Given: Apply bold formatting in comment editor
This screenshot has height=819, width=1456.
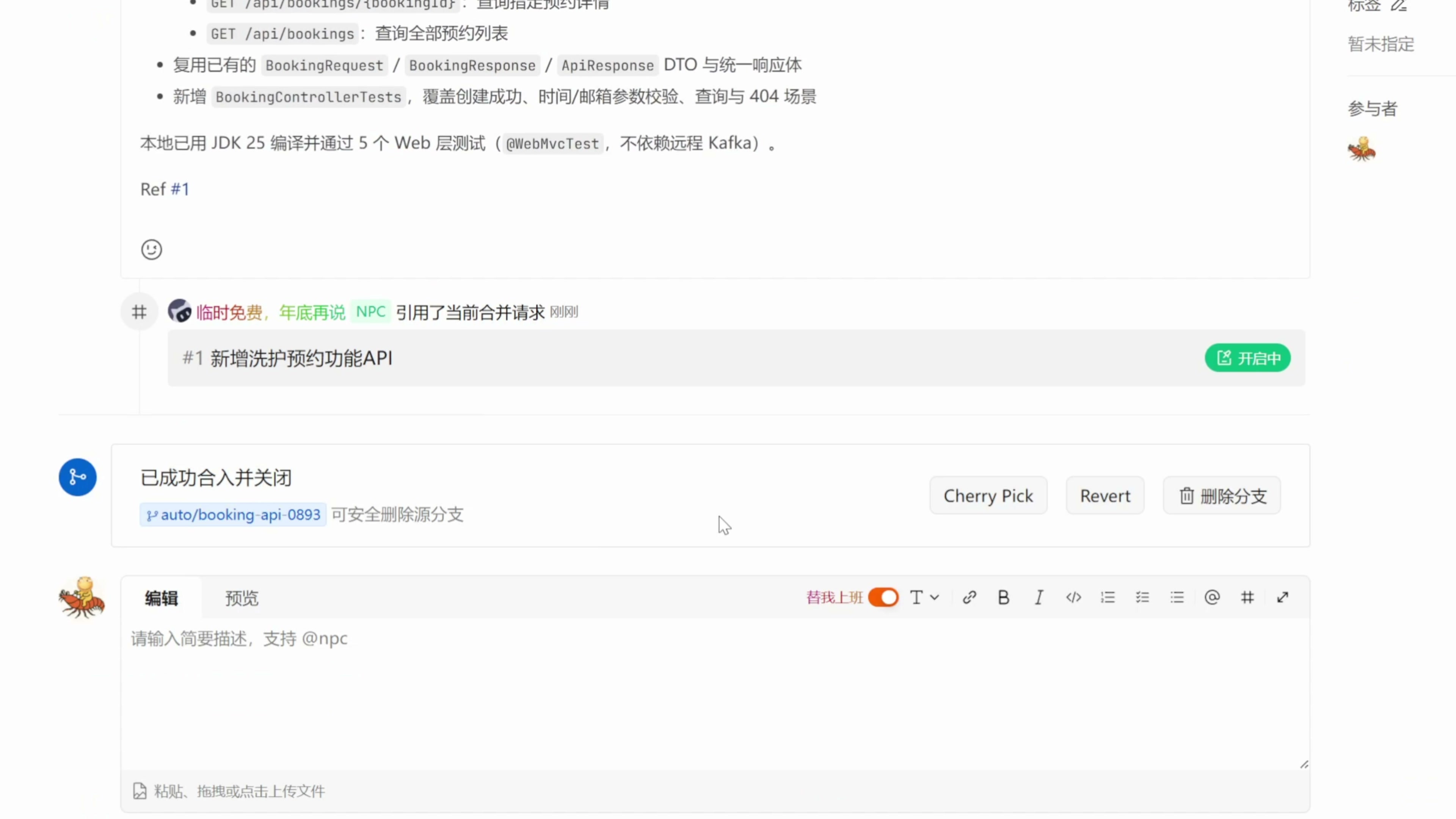Looking at the screenshot, I should point(1004,598).
